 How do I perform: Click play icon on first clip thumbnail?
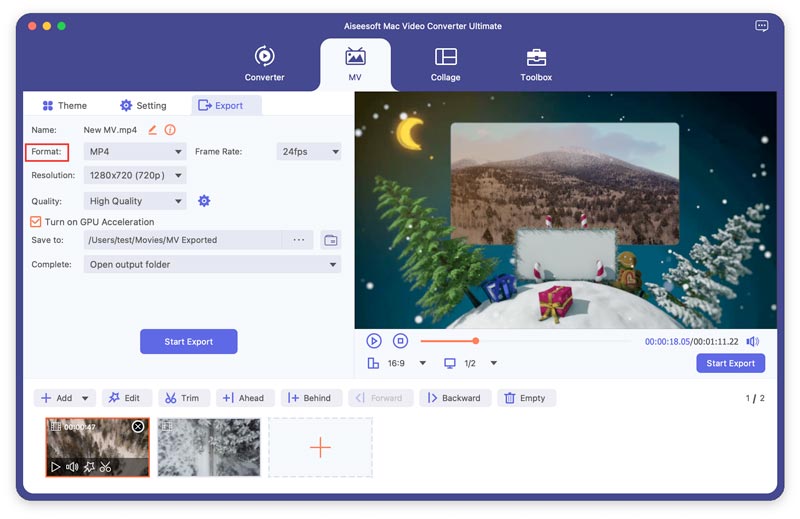pyautogui.click(x=56, y=466)
